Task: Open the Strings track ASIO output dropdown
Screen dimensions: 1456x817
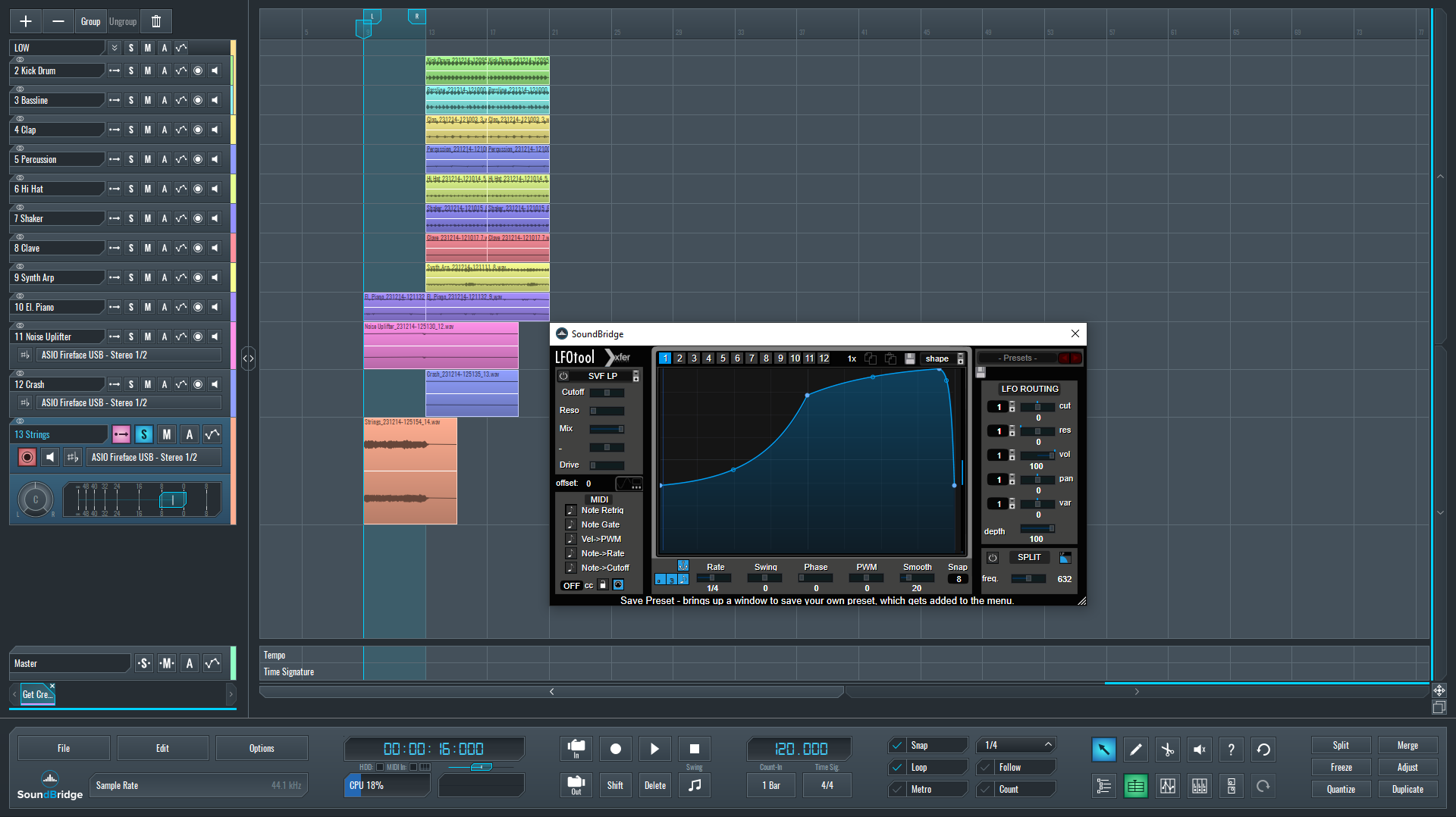Action: 155,458
